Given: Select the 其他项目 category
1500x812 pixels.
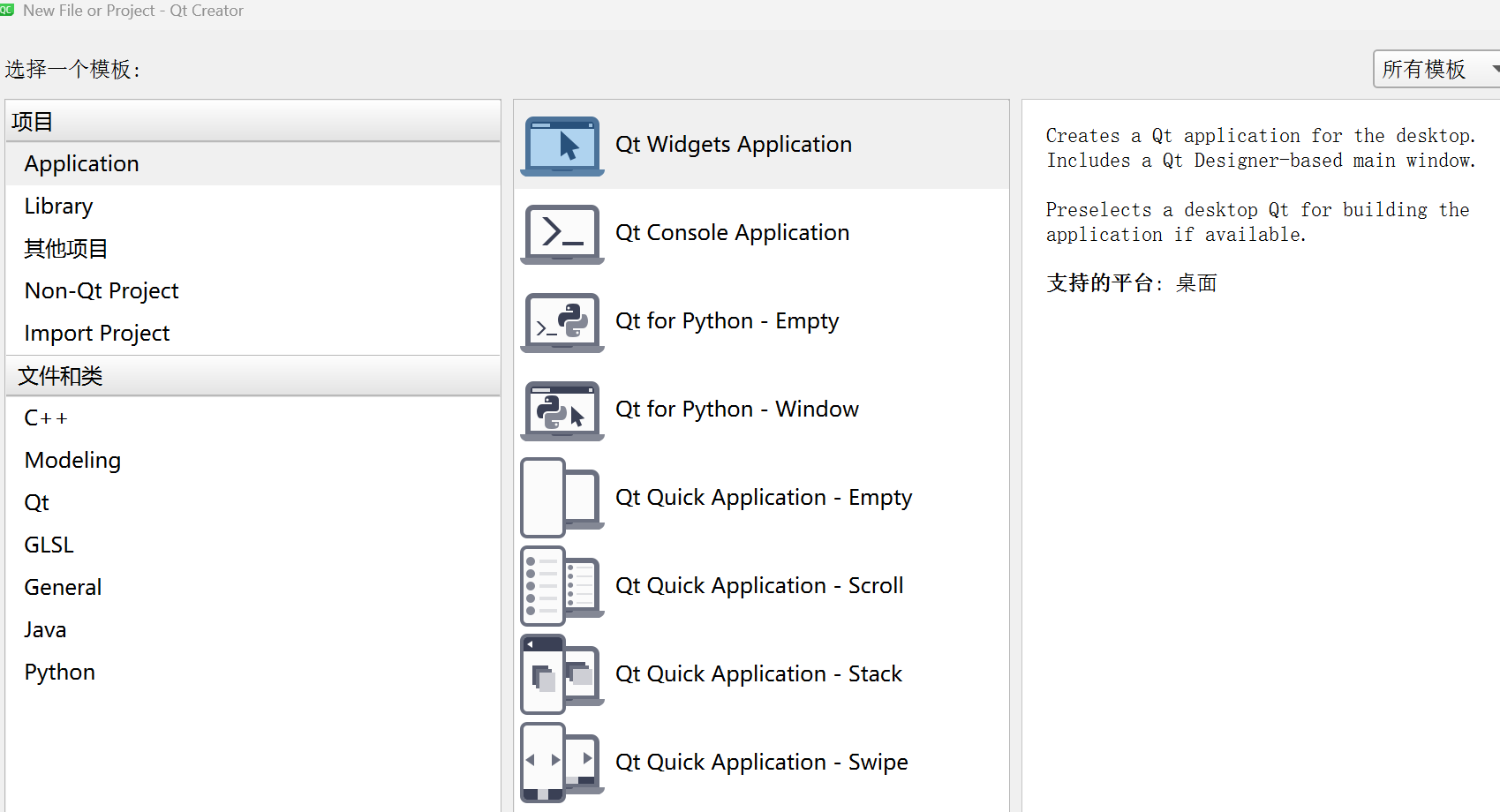Looking at the screenshot, I should click(253, 249).
